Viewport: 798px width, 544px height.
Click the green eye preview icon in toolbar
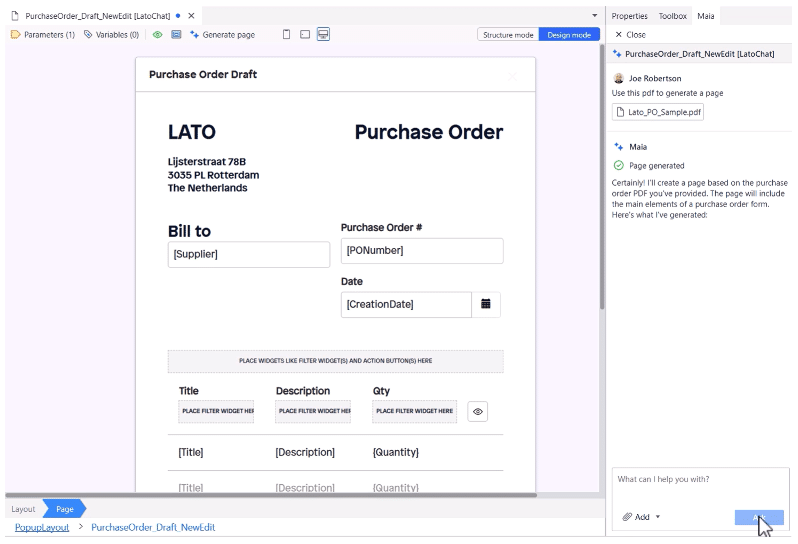(158, 35)
